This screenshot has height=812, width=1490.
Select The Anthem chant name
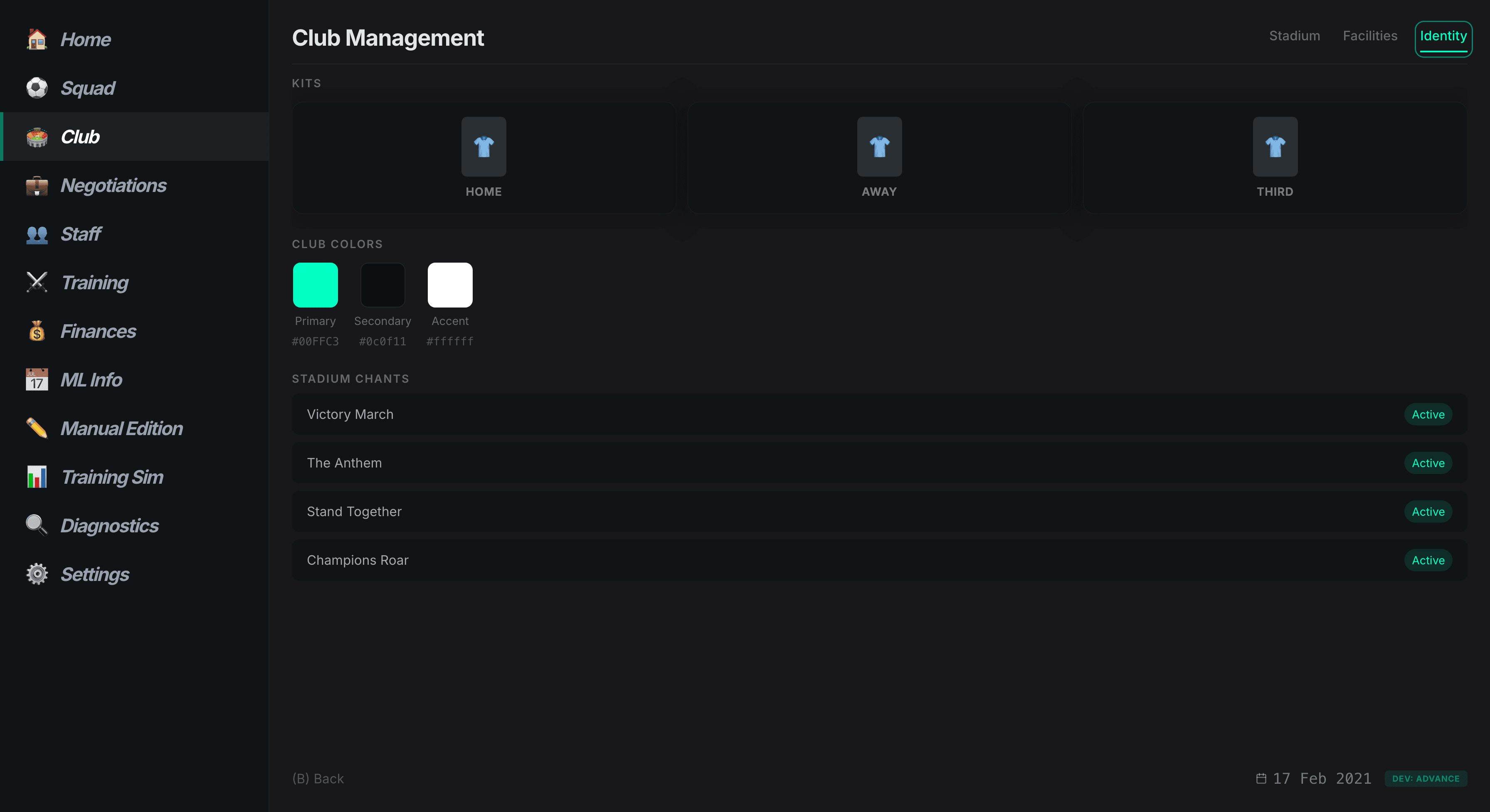(x=344, y=463)
